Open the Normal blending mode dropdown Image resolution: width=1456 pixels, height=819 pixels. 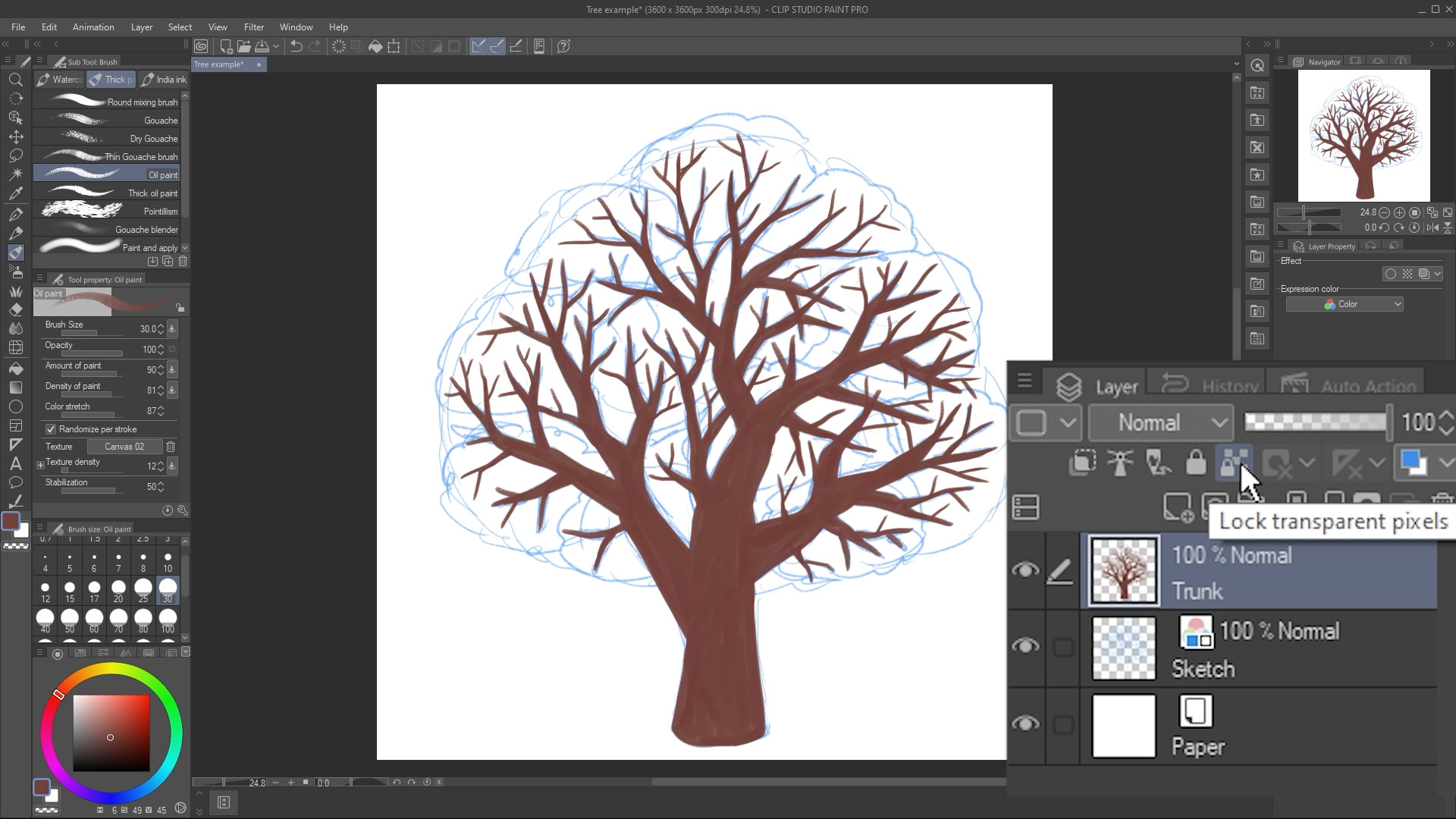pyautogui.click(x=1159, y=422)
